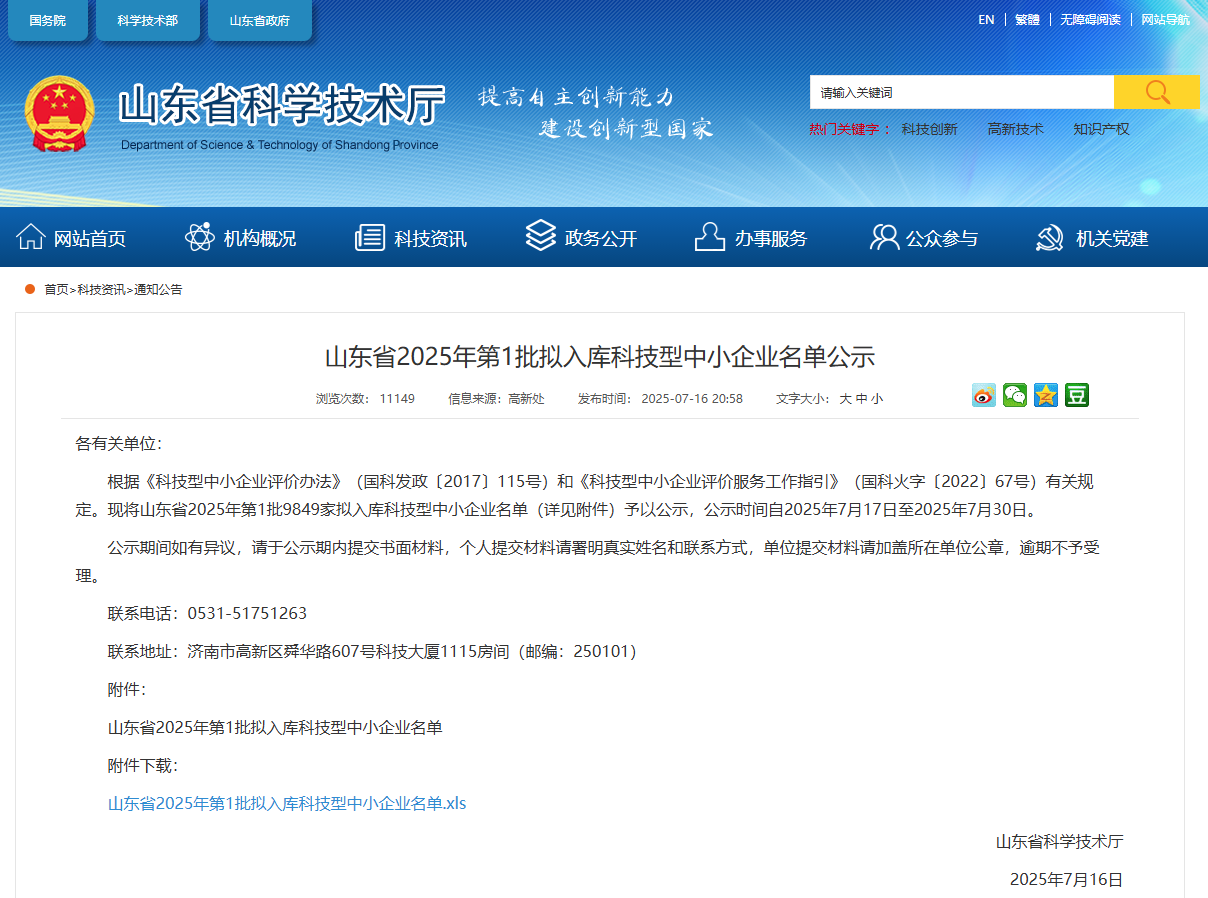Switch site language via EN link
The height and width of the screenshot is (898, 1208).
[x=986, y=20]
